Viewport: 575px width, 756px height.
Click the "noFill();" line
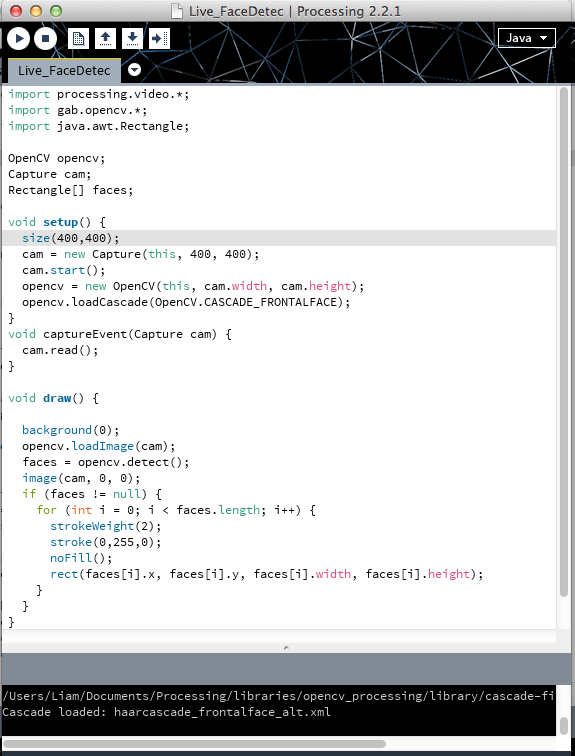[x=81, y=558]
